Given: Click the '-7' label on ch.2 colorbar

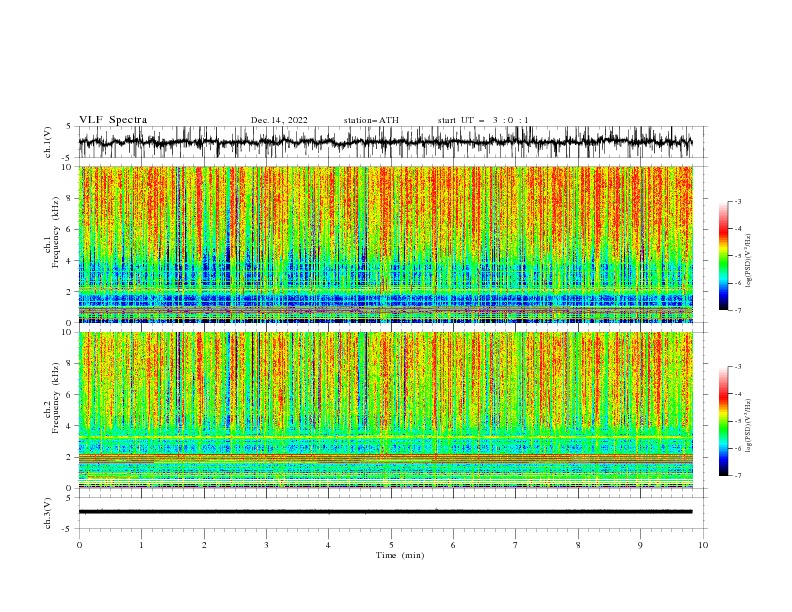Looking at the screenshot, I should (737, 476).
